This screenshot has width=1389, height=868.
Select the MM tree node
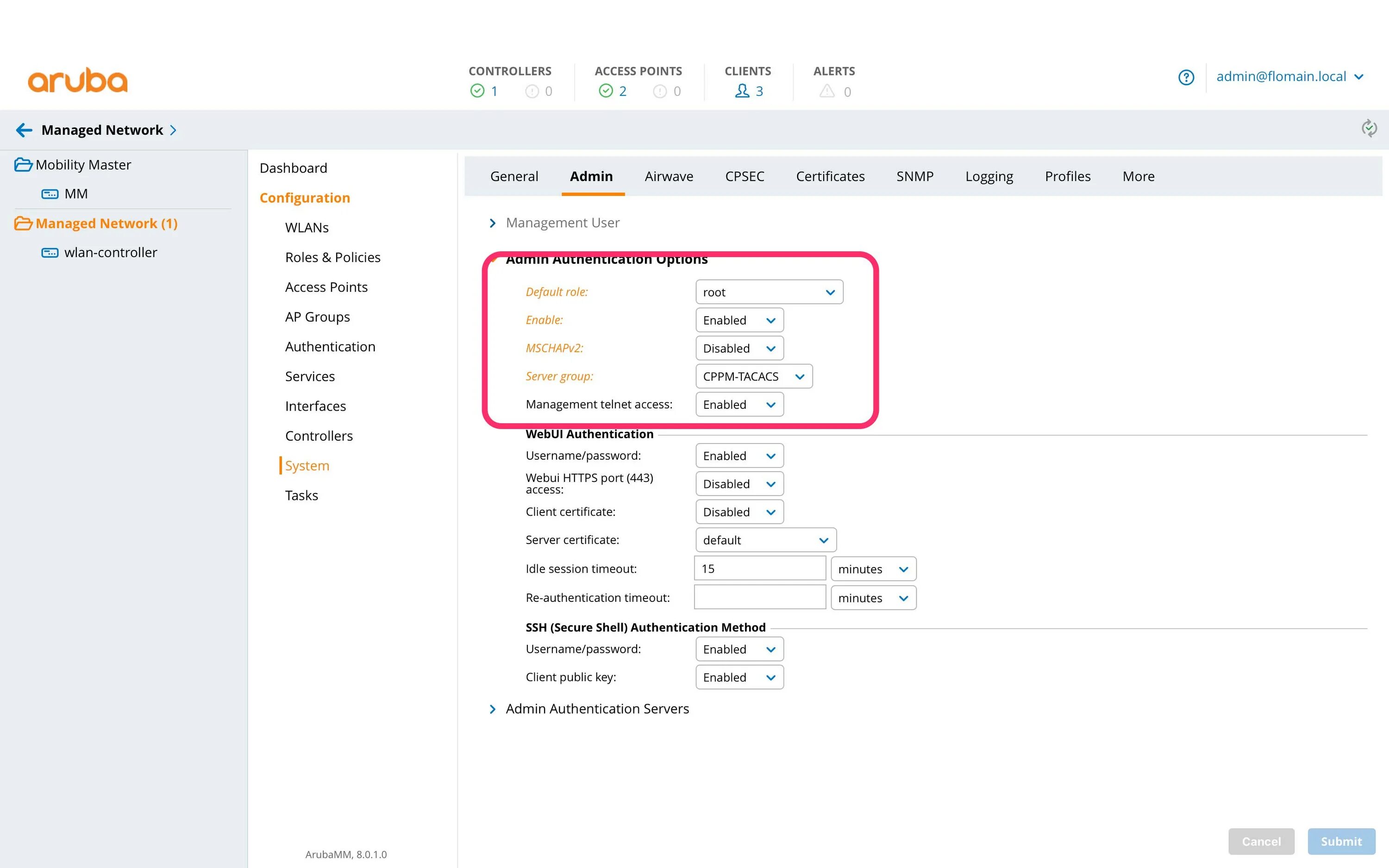pos(76,194)
